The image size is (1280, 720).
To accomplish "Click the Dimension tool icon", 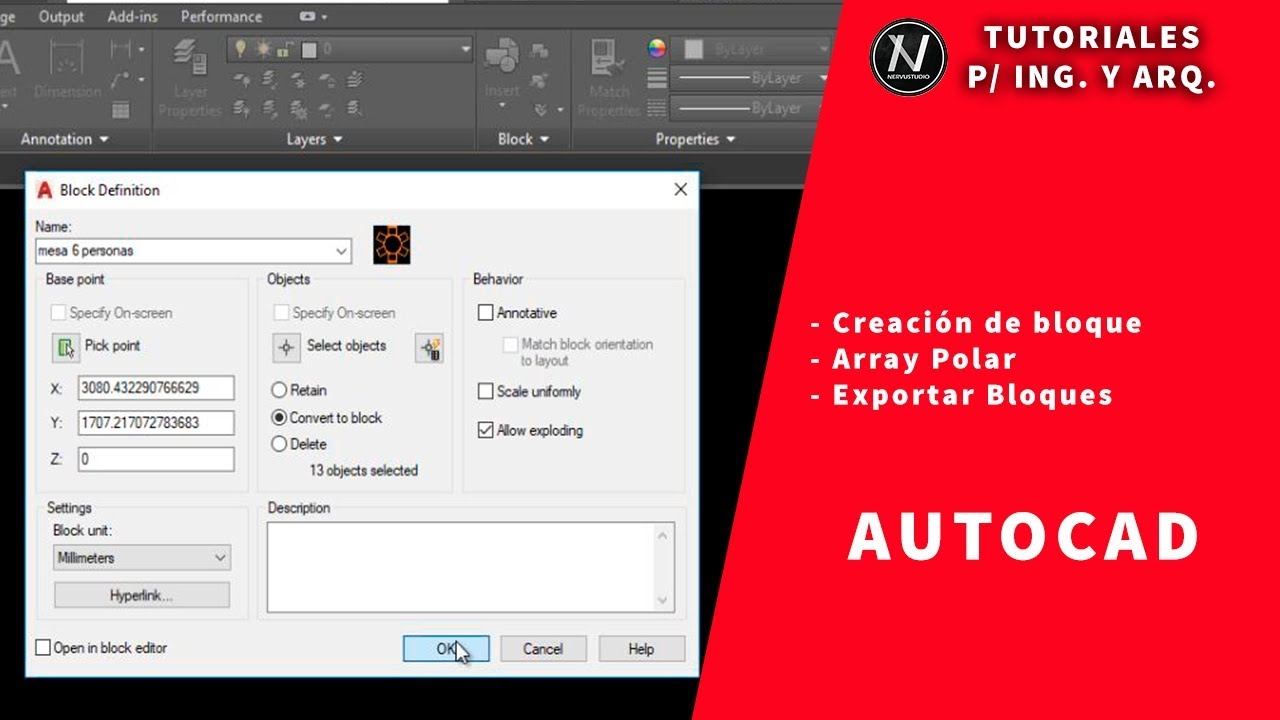I will [66, 58].
